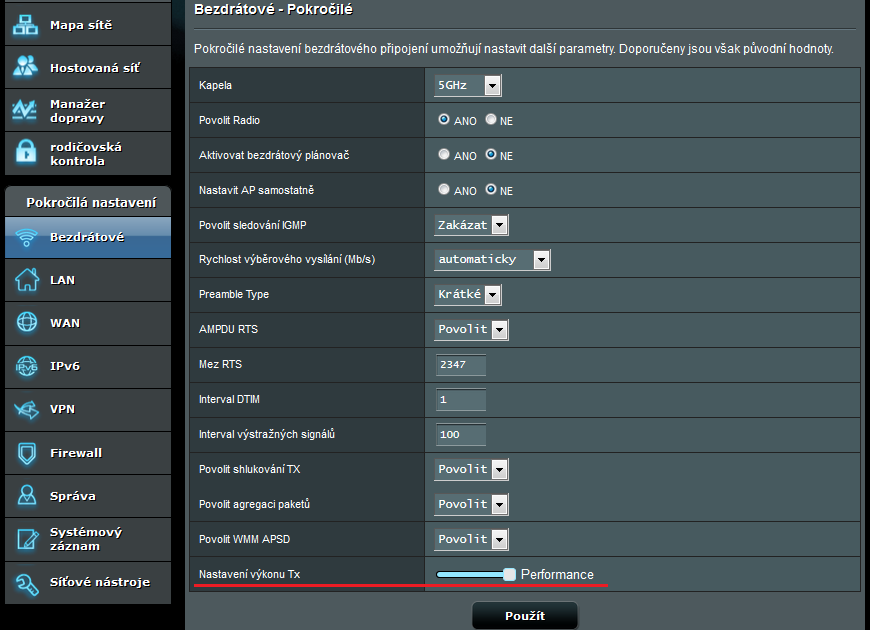The width and height of the screenshot is (870, 630).
Task: Select ANO for Nastavit AP samostatně
Action: click(444, 190)
